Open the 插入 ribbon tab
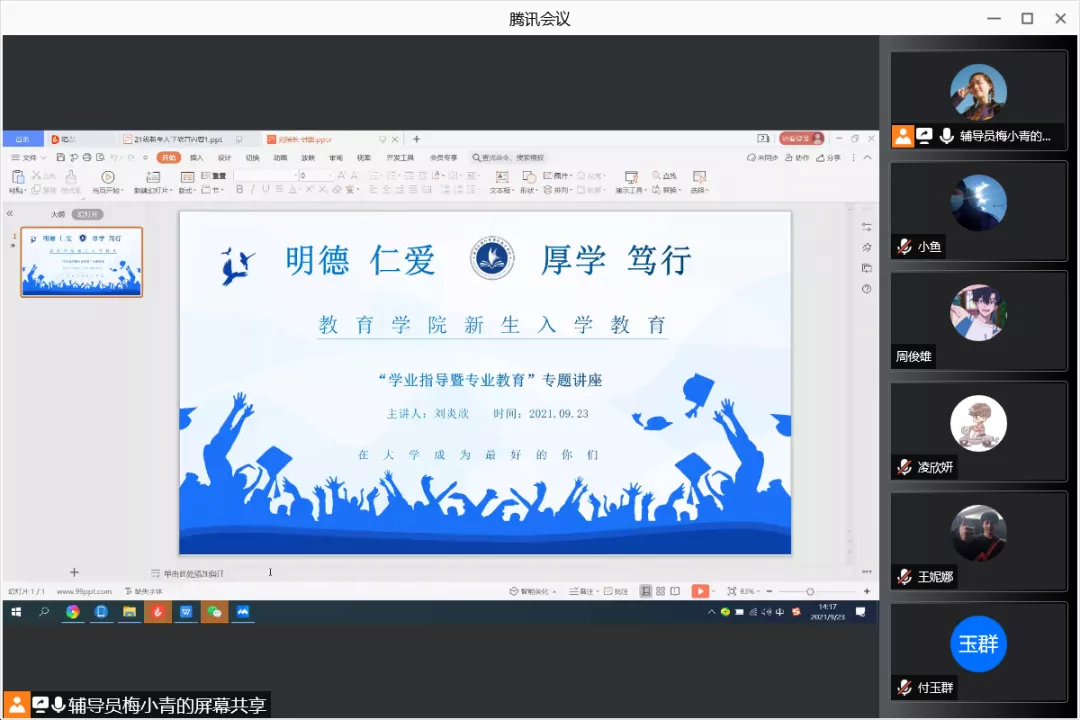The width and height of the screenshot is (1080, 720). [197, 157]
